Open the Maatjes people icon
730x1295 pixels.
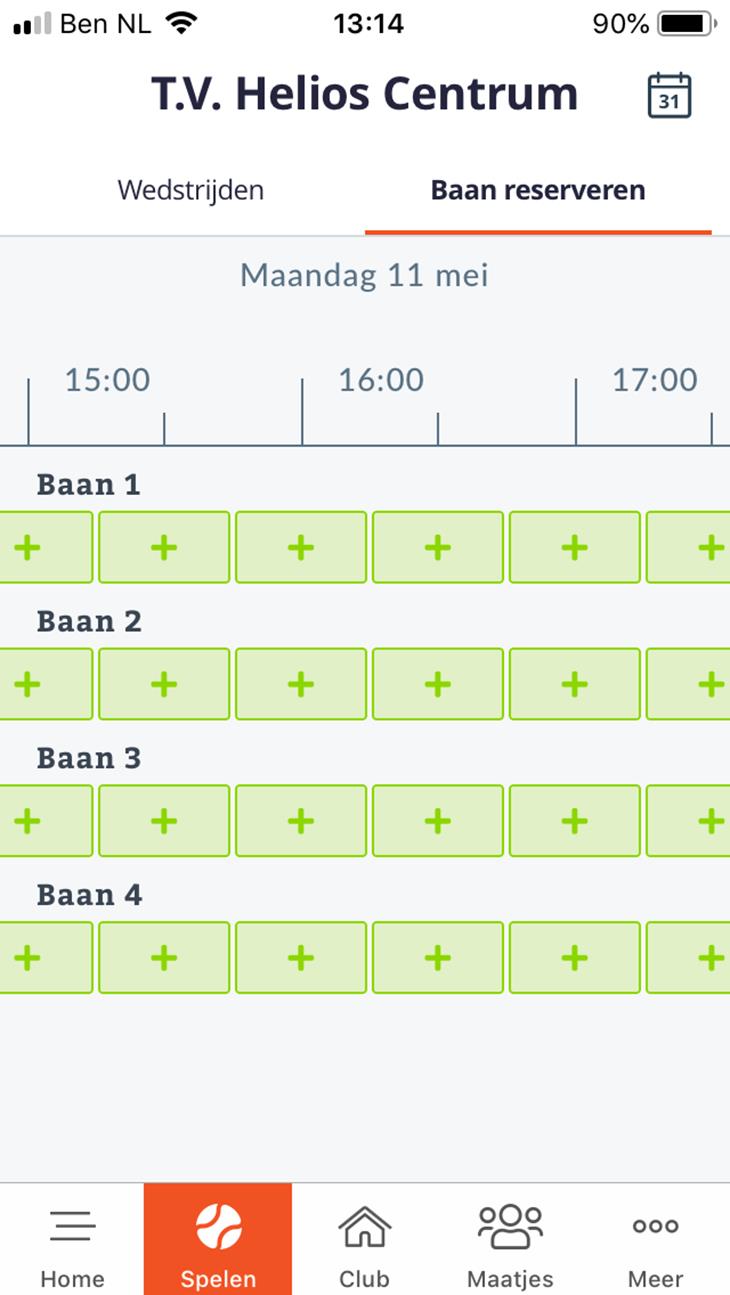coord(510,1225)
